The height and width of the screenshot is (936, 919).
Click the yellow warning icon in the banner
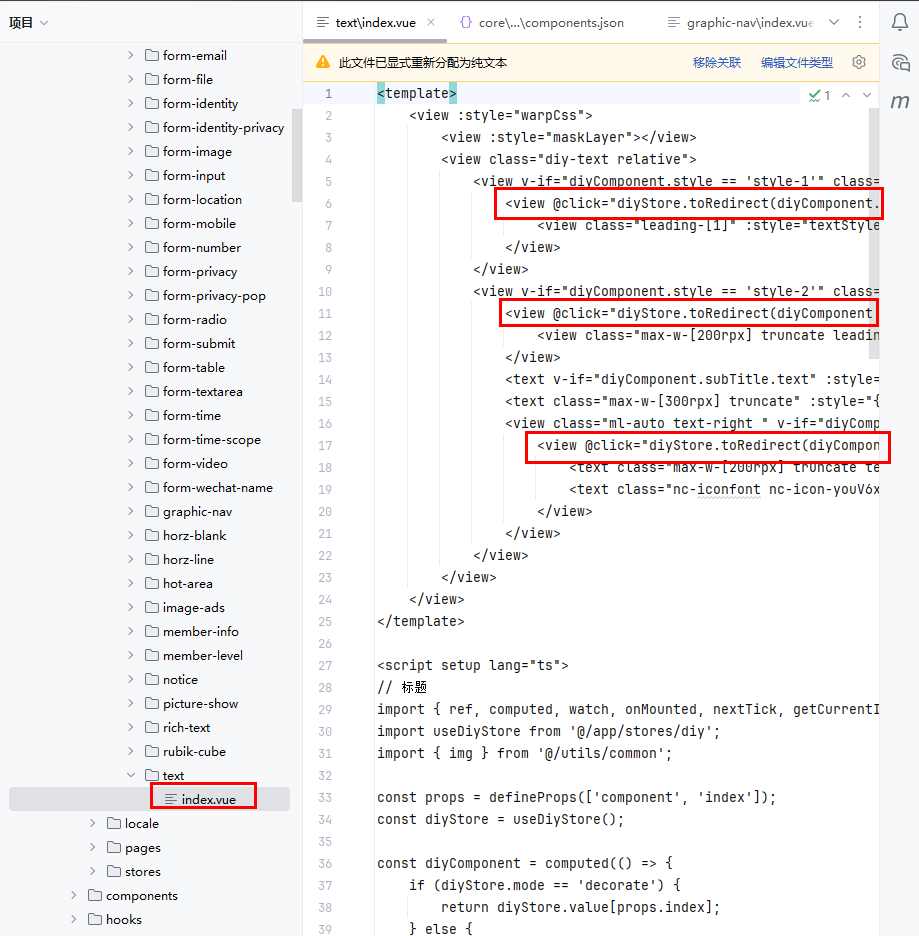tap(323, 62)
